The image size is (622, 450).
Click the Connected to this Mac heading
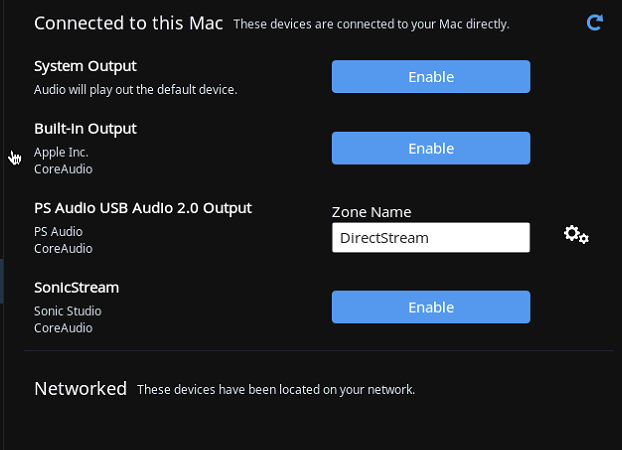click(129, 23)
